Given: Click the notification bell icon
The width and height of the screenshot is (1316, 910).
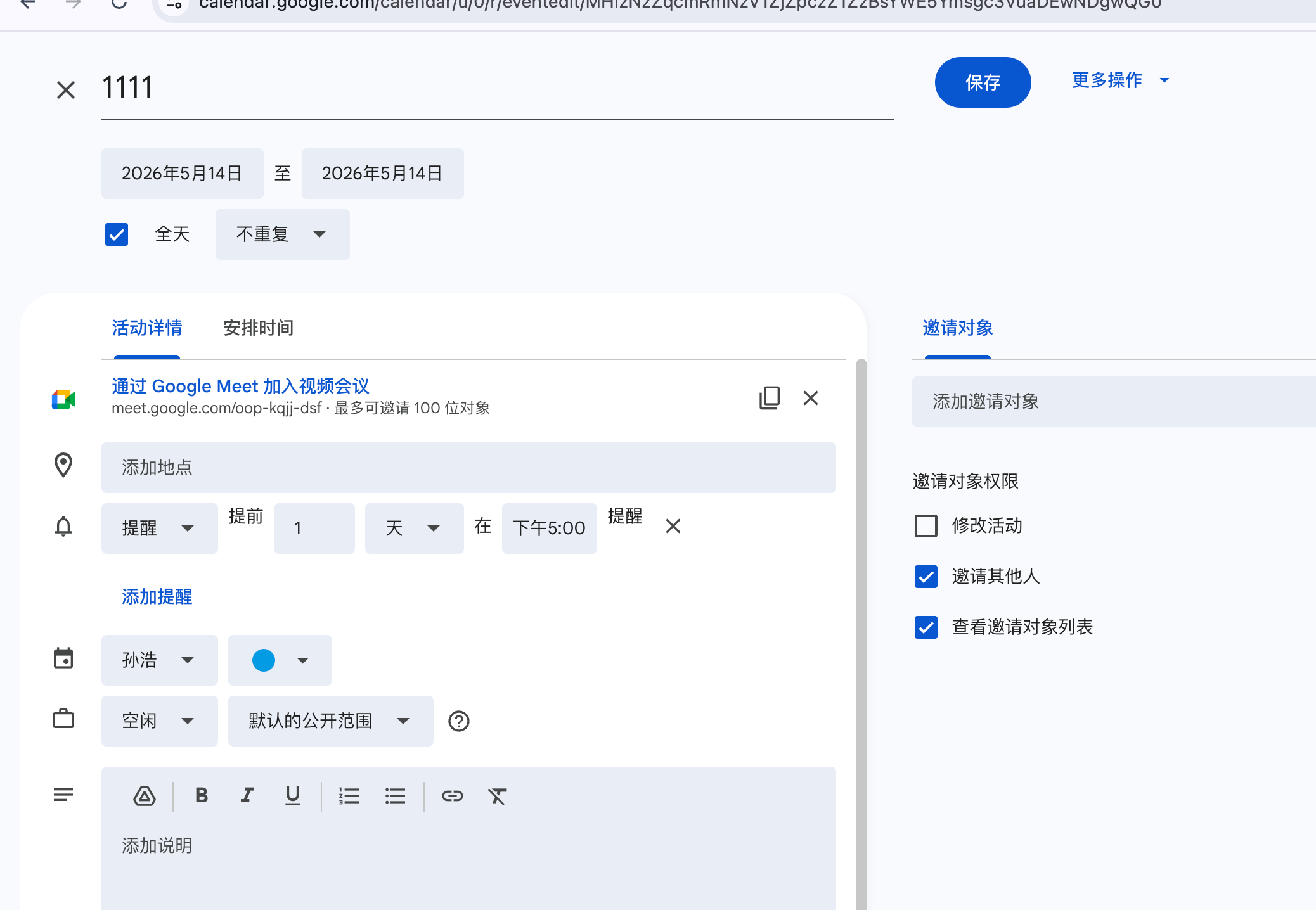Looking at the screenshot, I should [63, 526].
